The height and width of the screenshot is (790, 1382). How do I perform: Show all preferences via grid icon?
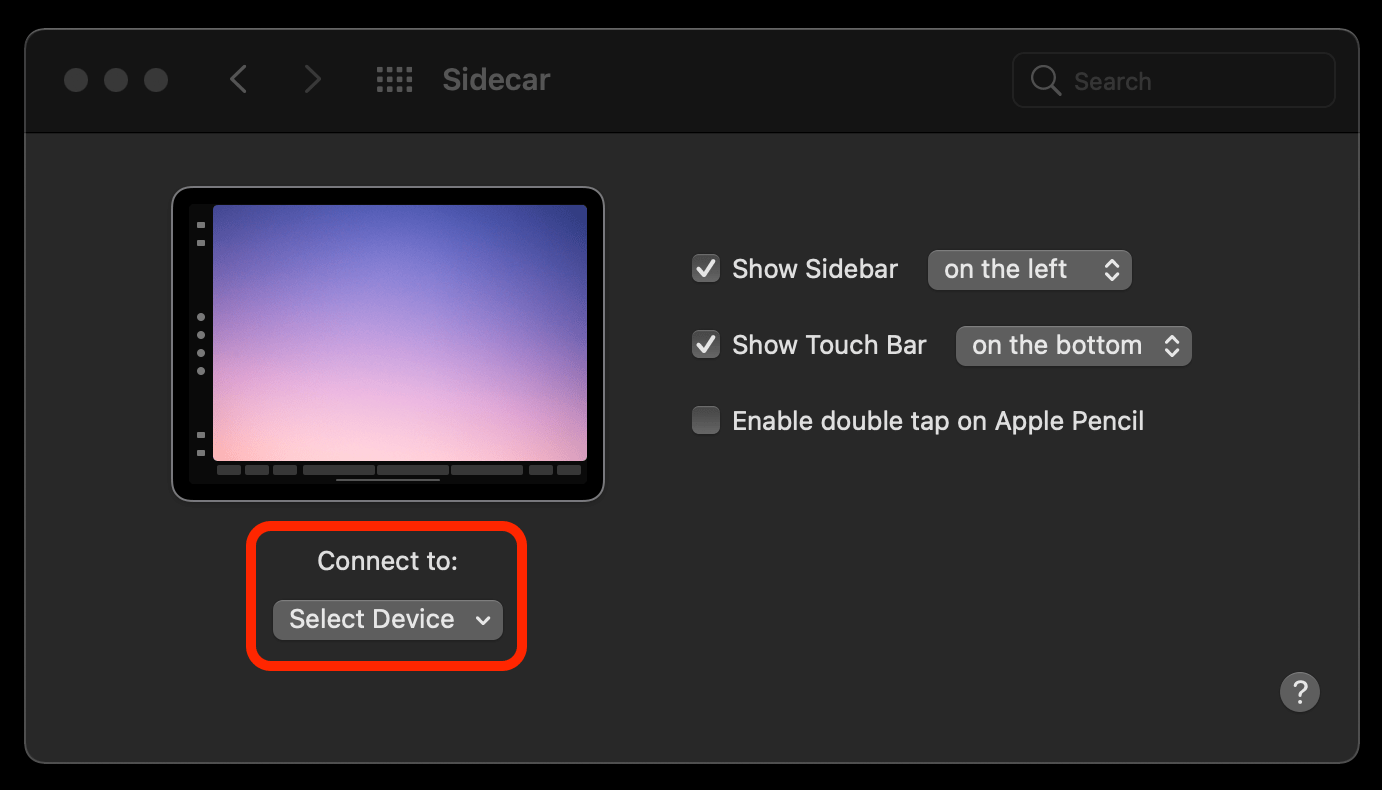395,80
